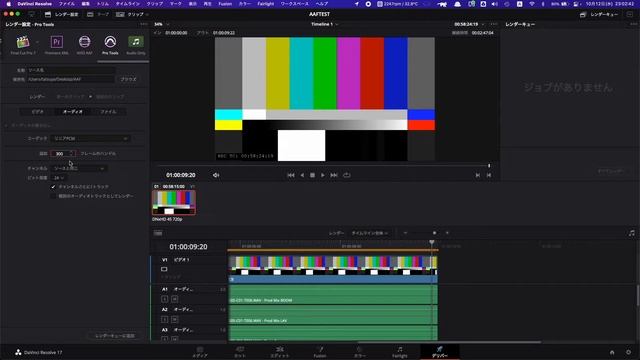Screen dimensions: 640x360
Task: Open the チャンネル dropdown
Action: pyautogui.click(x=79, y=168)
